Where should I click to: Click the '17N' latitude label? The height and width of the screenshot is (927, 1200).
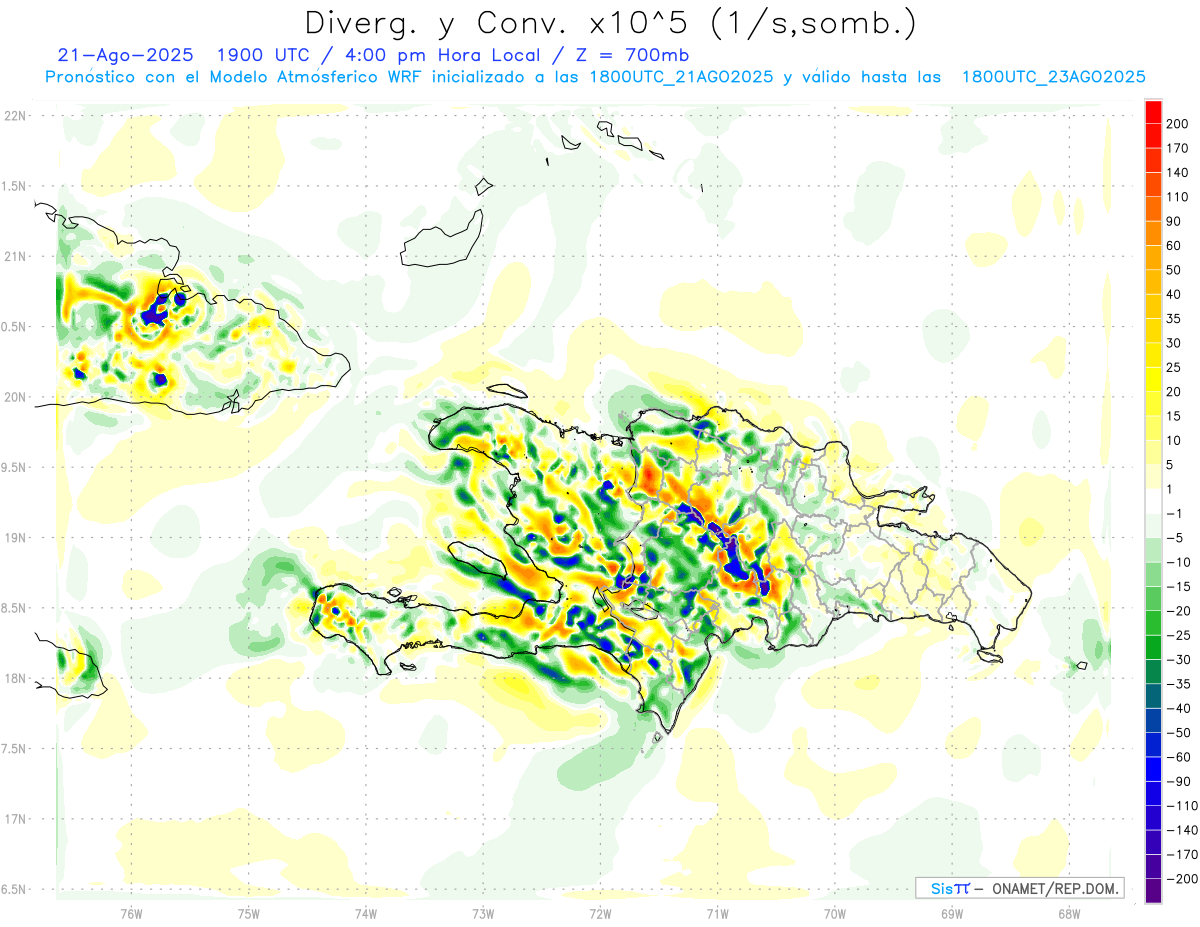click(x=14, y=819)
